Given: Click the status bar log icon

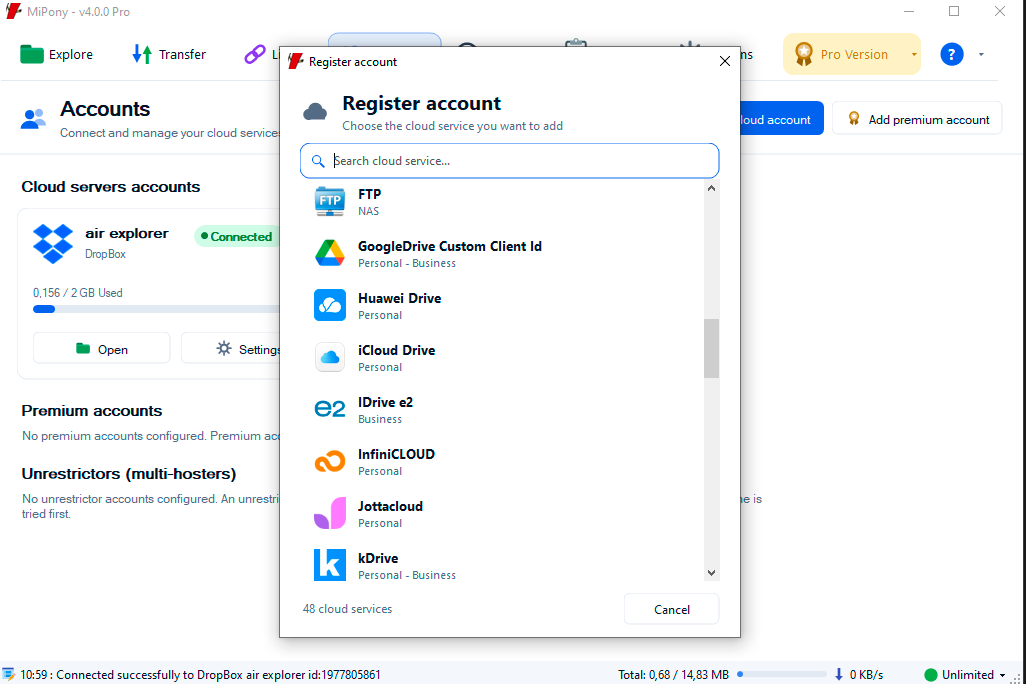Looking at the screenshot, I should 9,674.
